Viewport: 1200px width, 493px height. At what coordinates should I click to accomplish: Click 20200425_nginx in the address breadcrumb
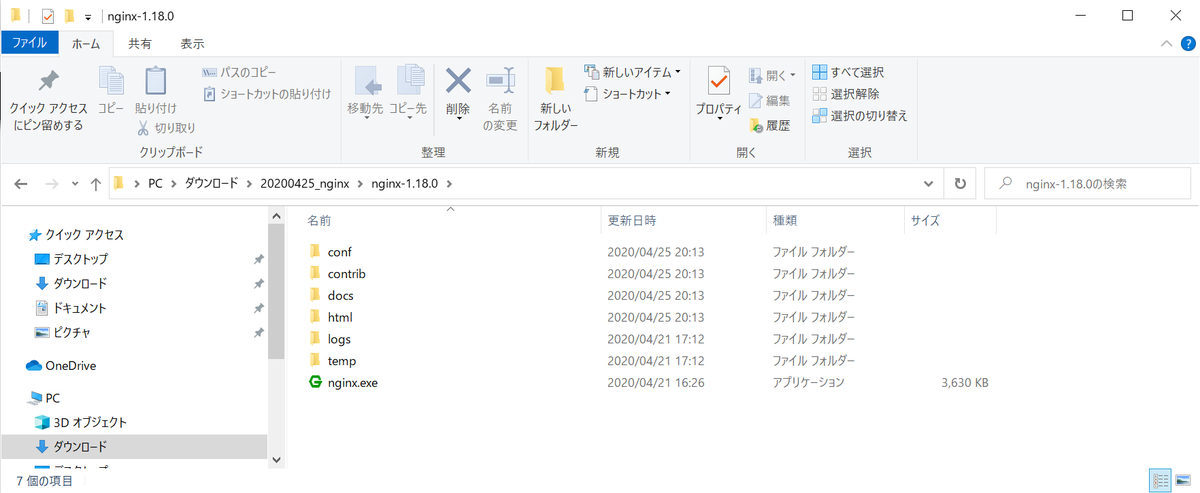click(305, 184)
